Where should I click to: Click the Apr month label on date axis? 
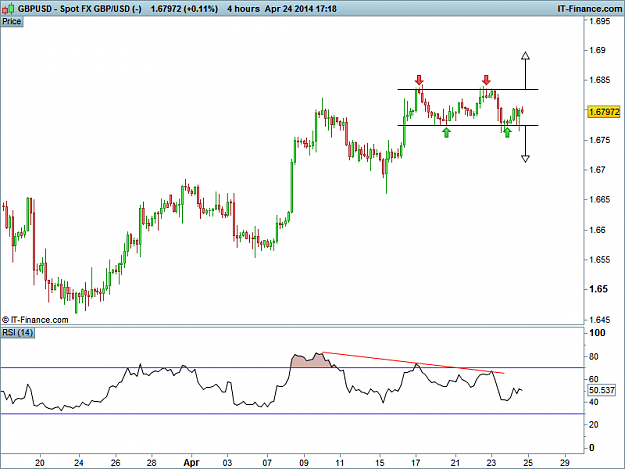click(191, 463)
